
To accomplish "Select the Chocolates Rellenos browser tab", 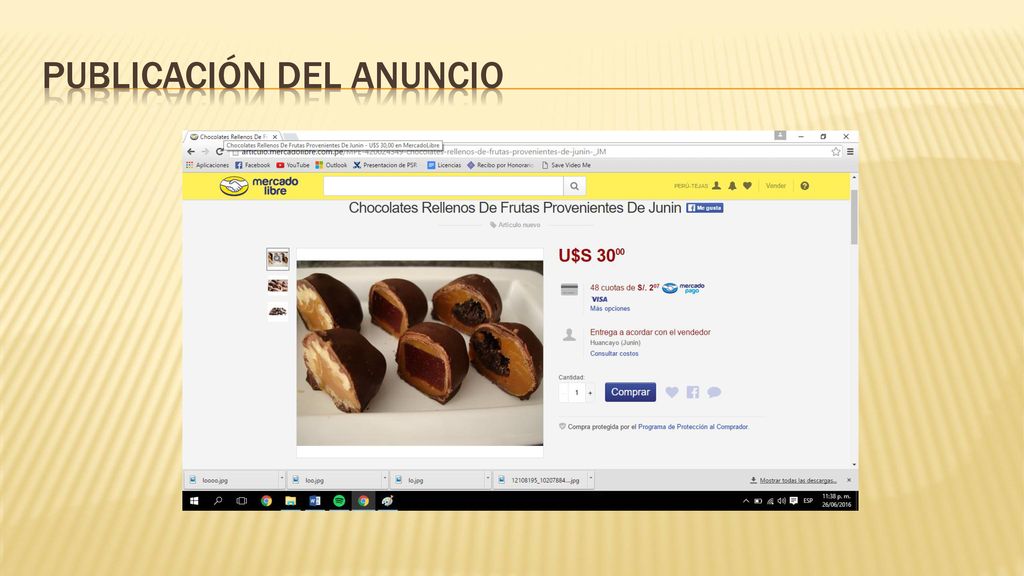I will pos(233,136).
